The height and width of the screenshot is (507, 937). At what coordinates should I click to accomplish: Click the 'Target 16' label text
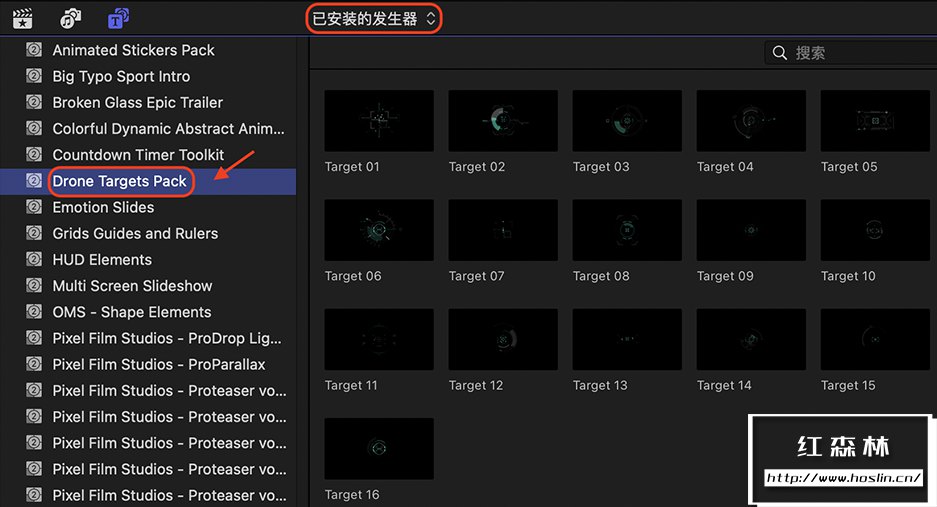[x=352, y=495]
